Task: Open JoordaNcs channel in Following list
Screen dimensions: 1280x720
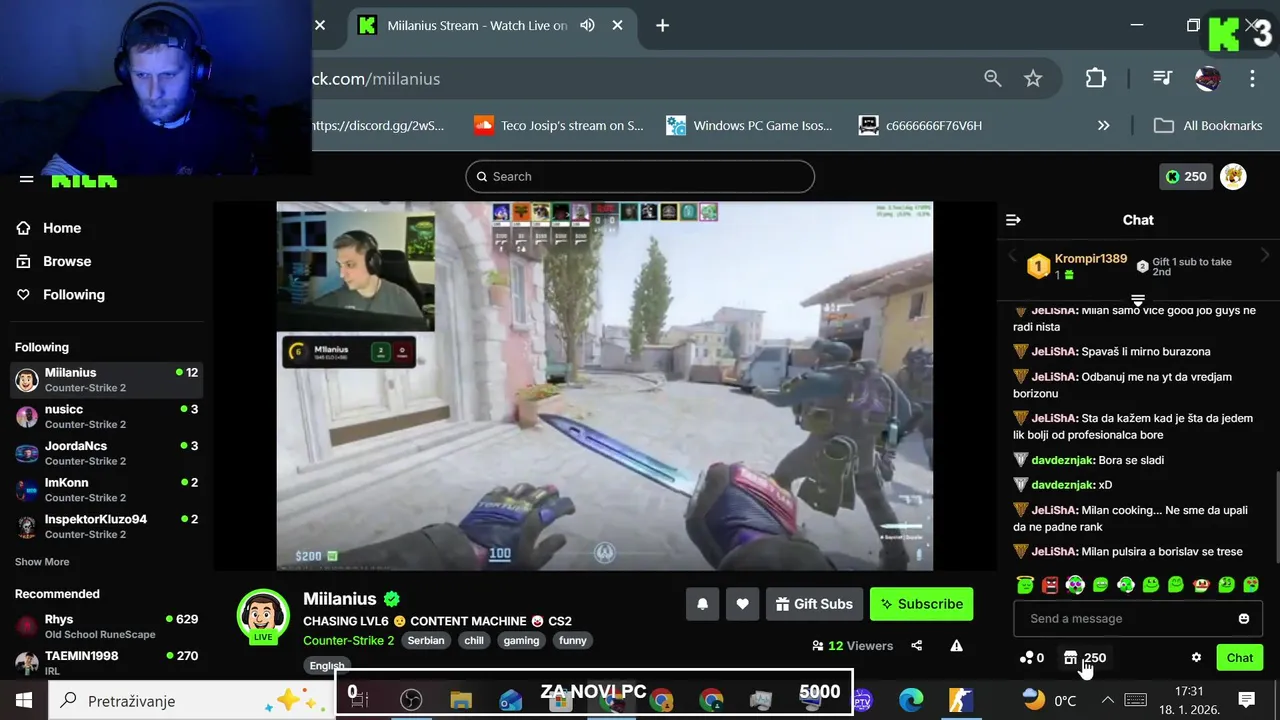Action: point(107,453)
